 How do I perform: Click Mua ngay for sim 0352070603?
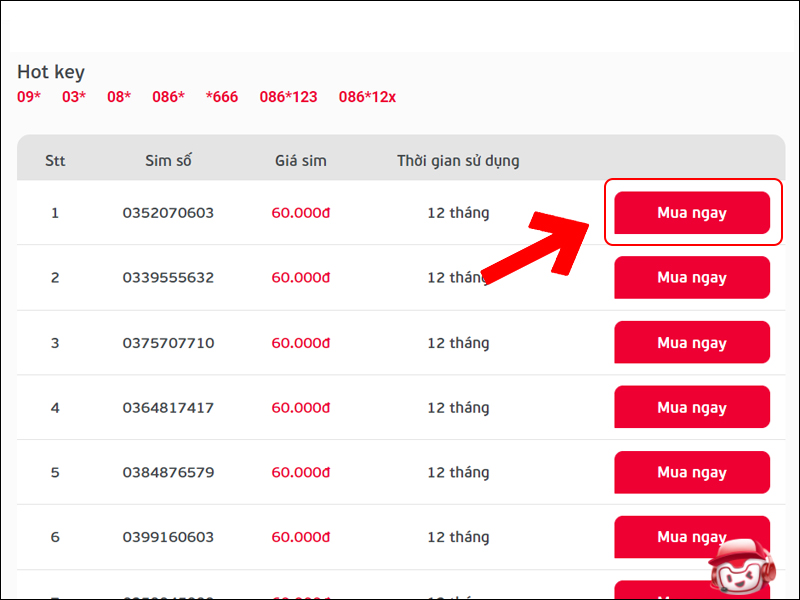pos(691,213)
